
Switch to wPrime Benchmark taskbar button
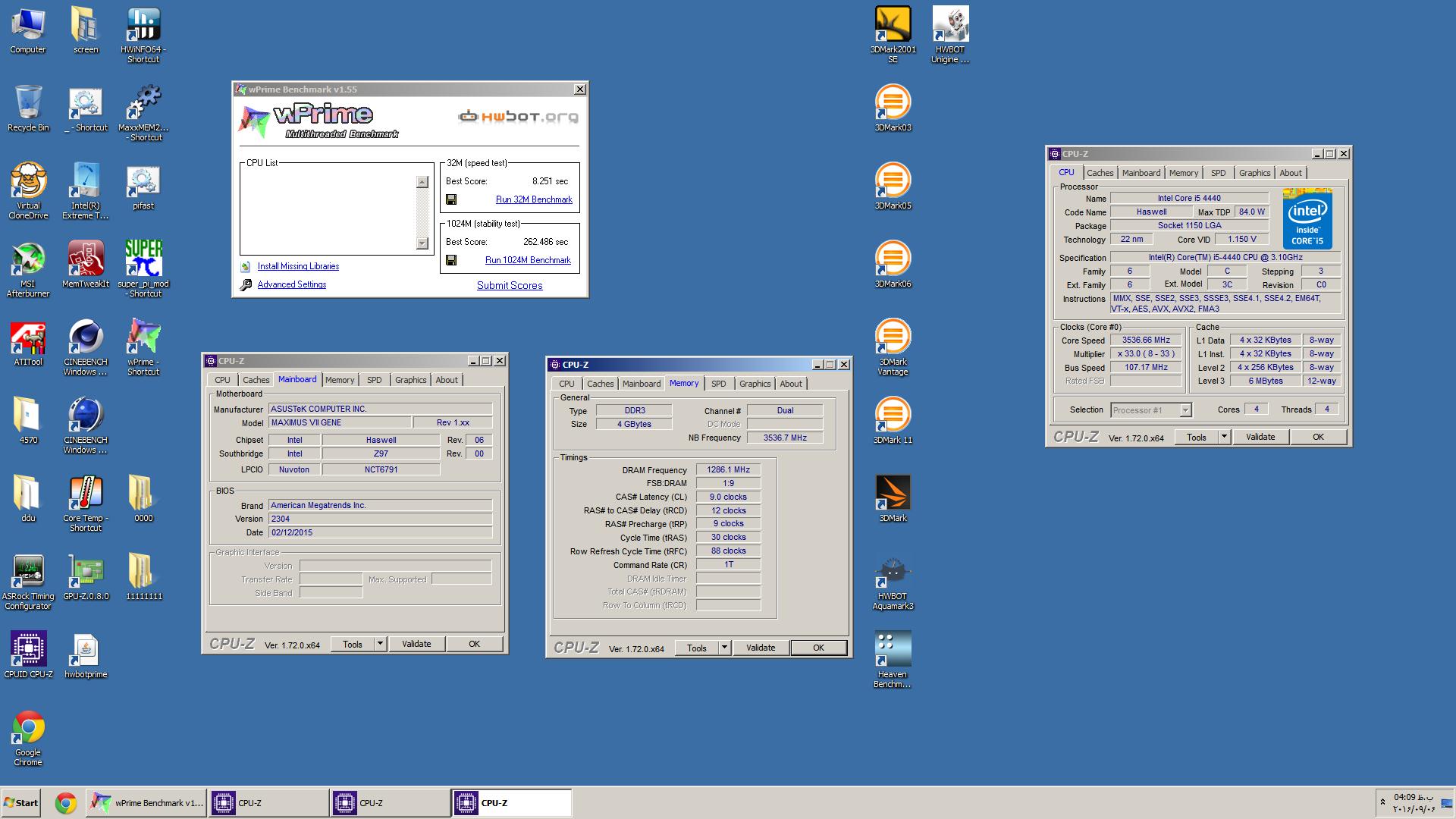[x=147, y=803]
